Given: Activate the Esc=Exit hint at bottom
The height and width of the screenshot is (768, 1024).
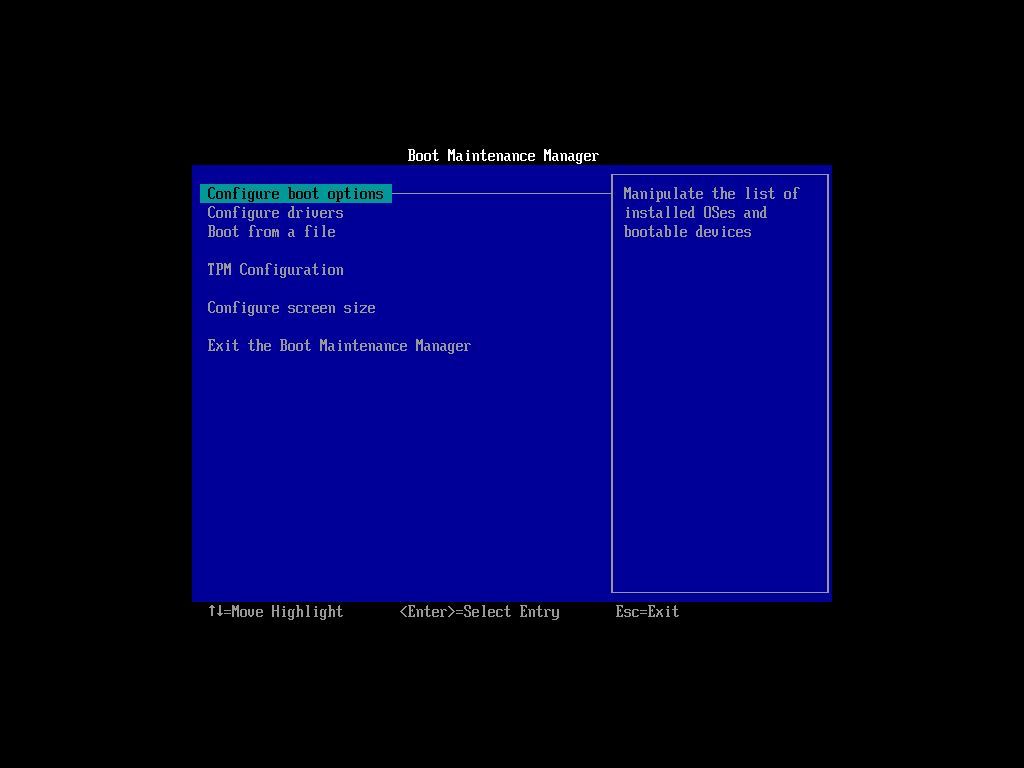Looking at the screenshot, I should 646,611.
